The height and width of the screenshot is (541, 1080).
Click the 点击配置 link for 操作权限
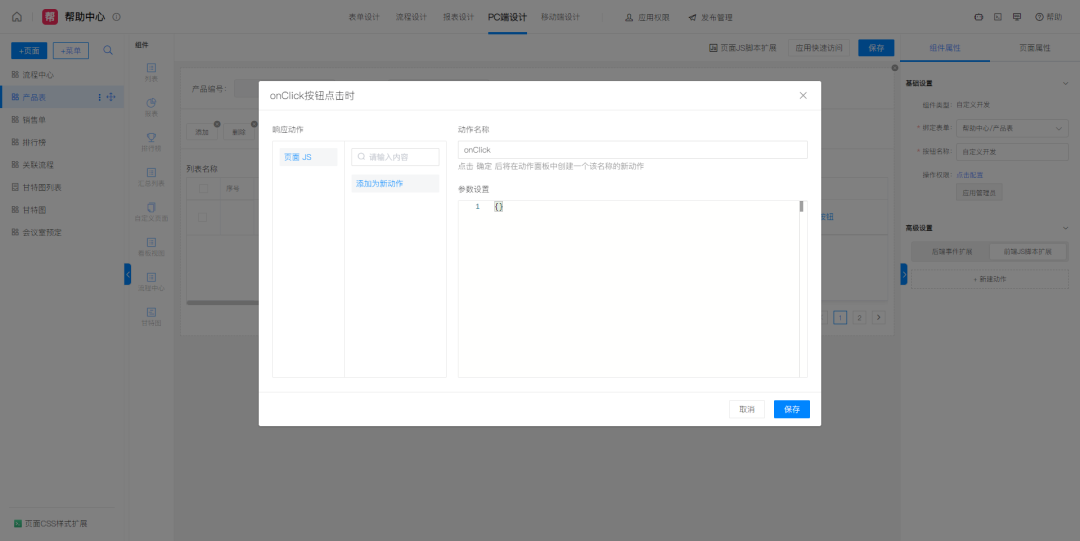(970, 175)
